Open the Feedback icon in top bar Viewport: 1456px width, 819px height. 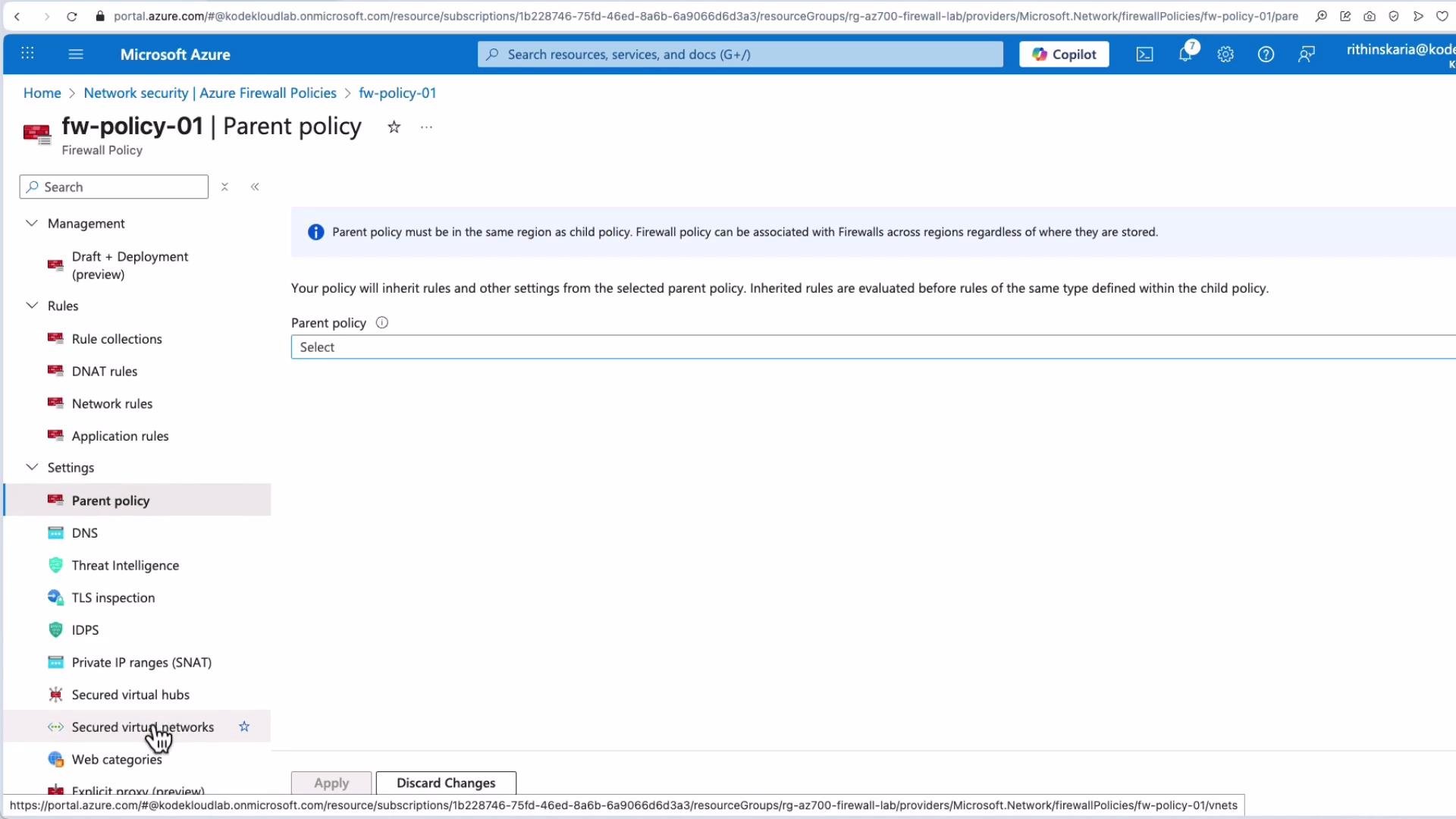[1306, 55]
